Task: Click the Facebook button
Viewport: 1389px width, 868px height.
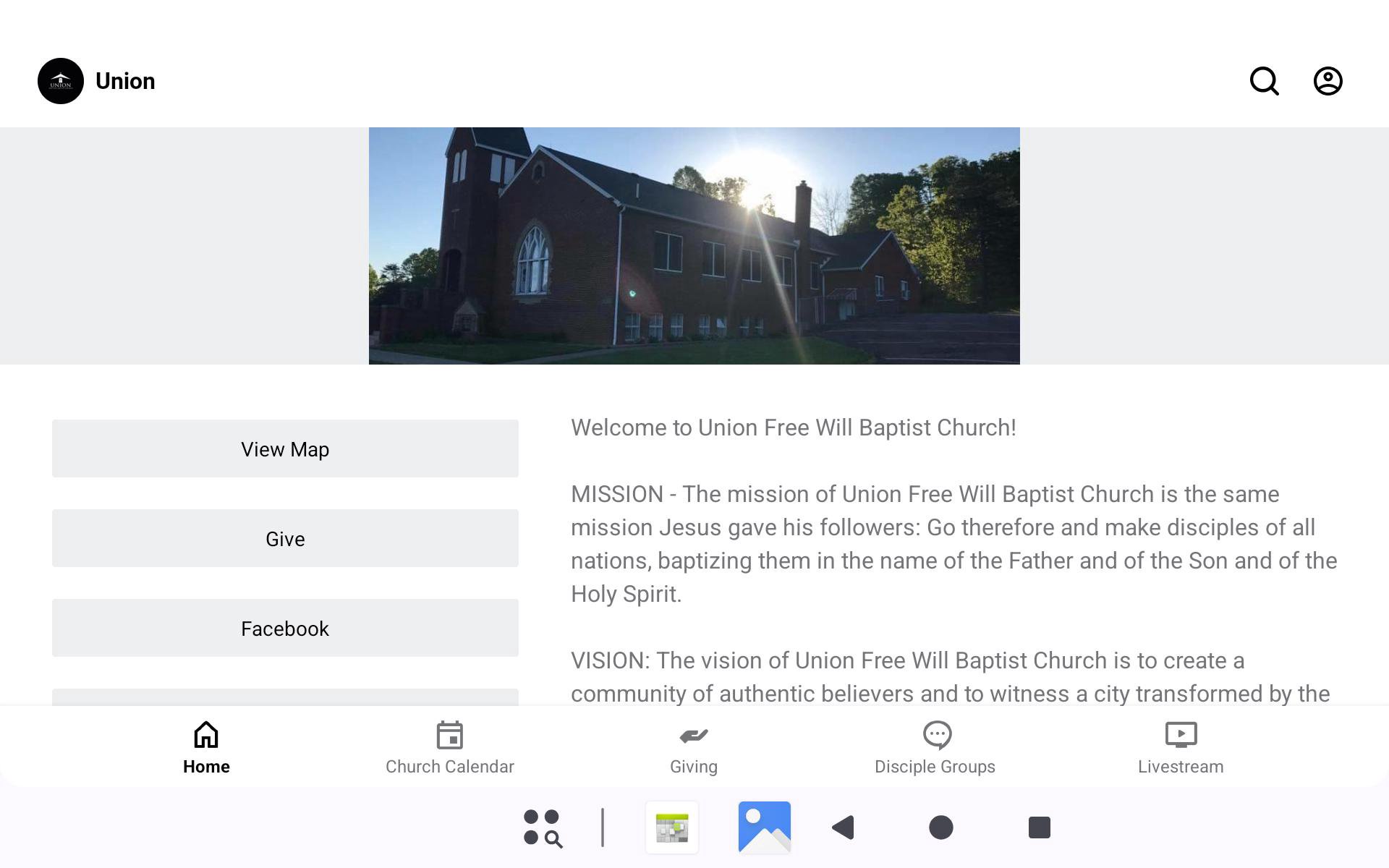Action: (x=285, y=628)
